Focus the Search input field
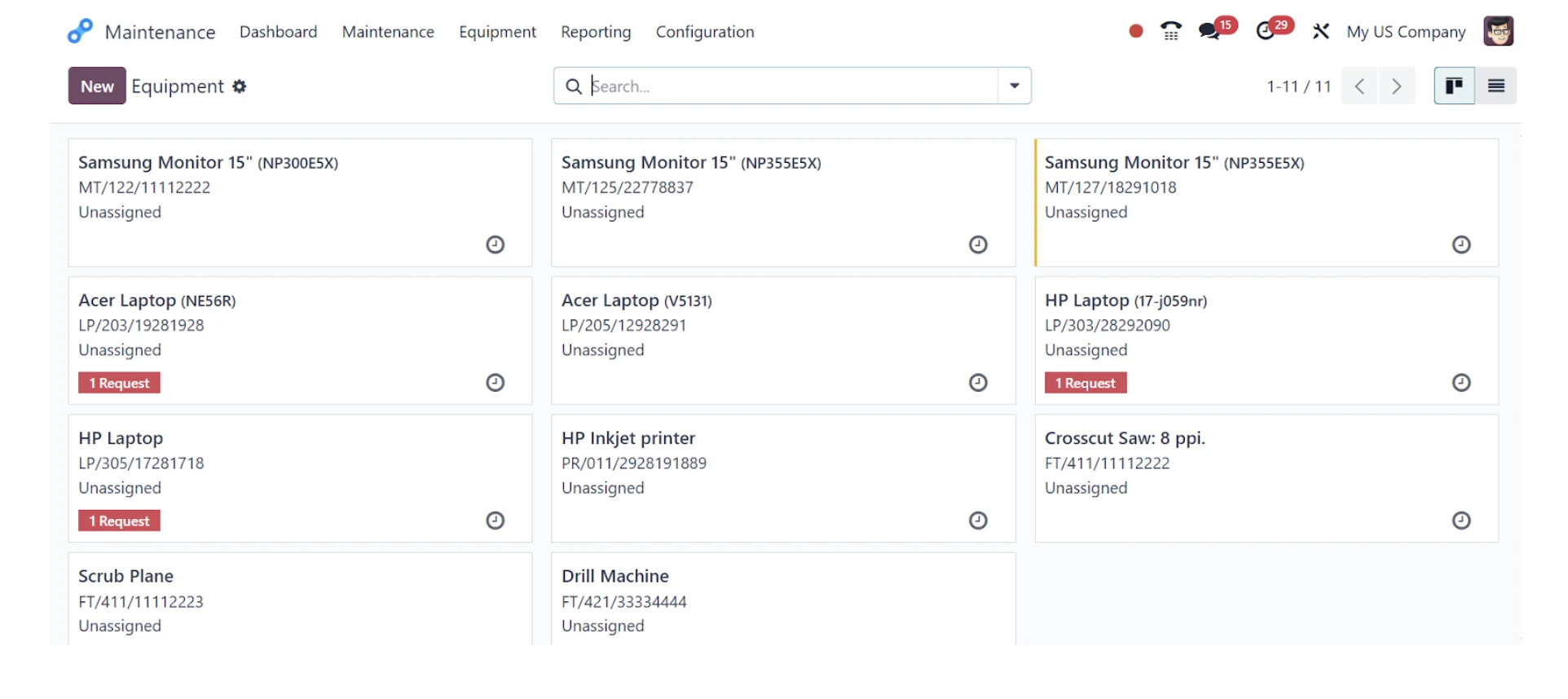The height and width of the screenshot is (699, 1568). click(791, 86)
